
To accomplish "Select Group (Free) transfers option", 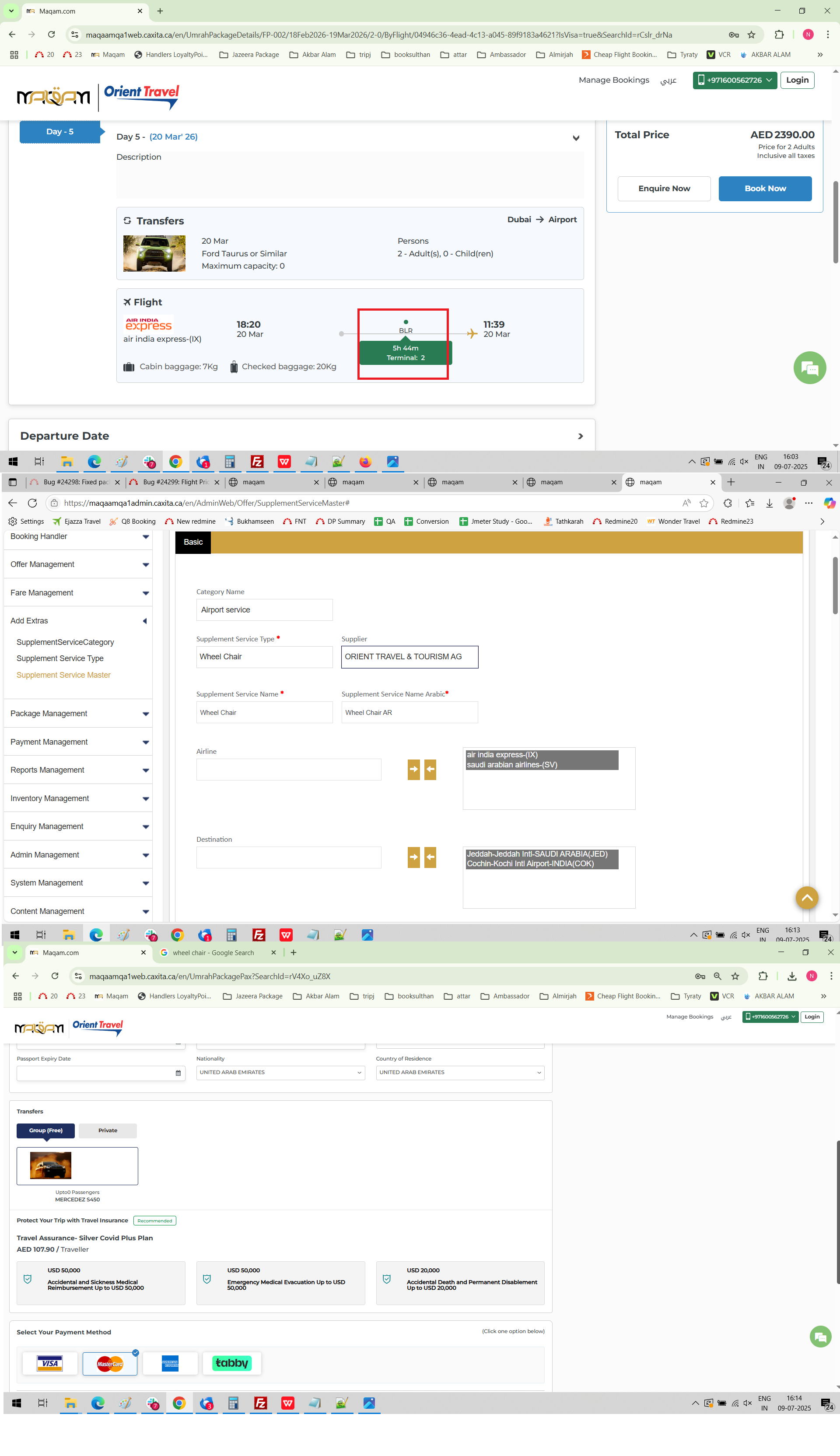I will [45, 1130].
